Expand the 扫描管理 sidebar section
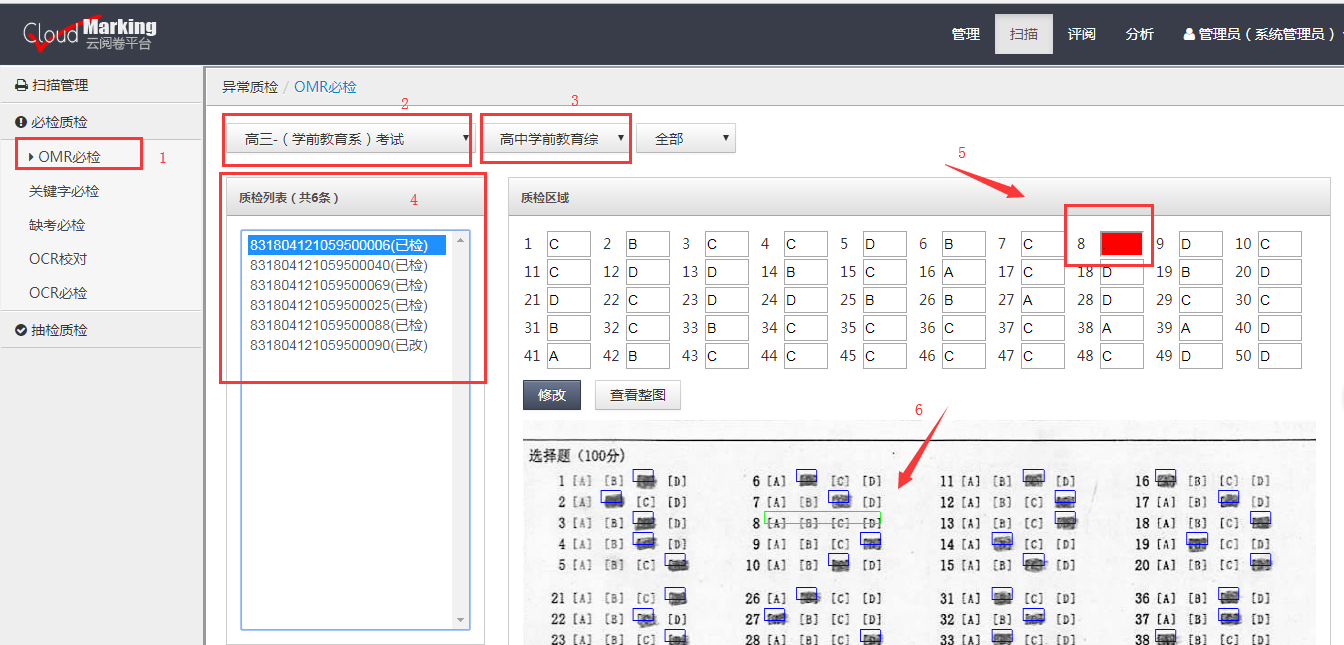Screen dimensions: 1344x645 [x=101, y=86]
